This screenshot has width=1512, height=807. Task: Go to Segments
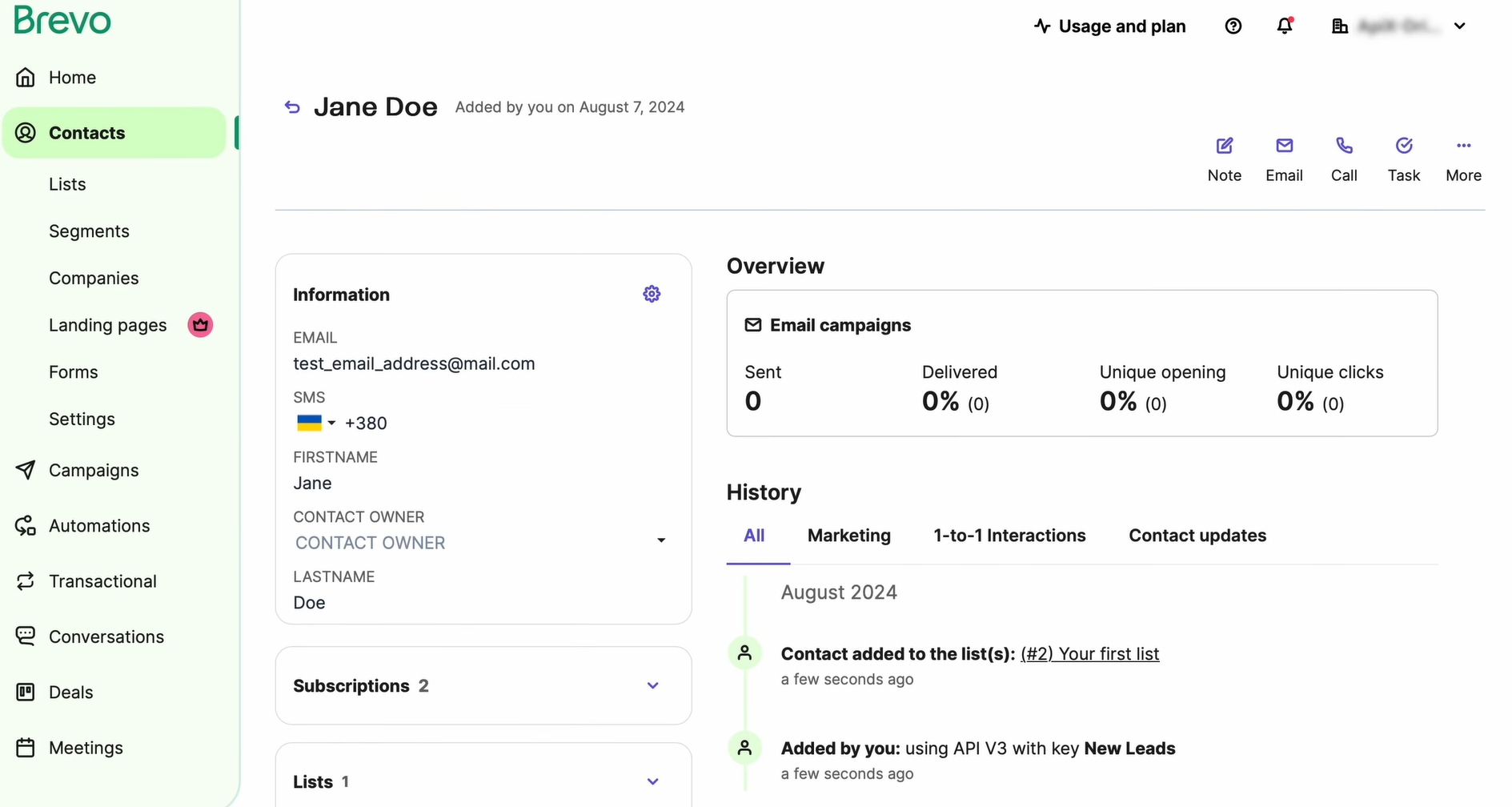pyautogui.click(x=89, y=231)
